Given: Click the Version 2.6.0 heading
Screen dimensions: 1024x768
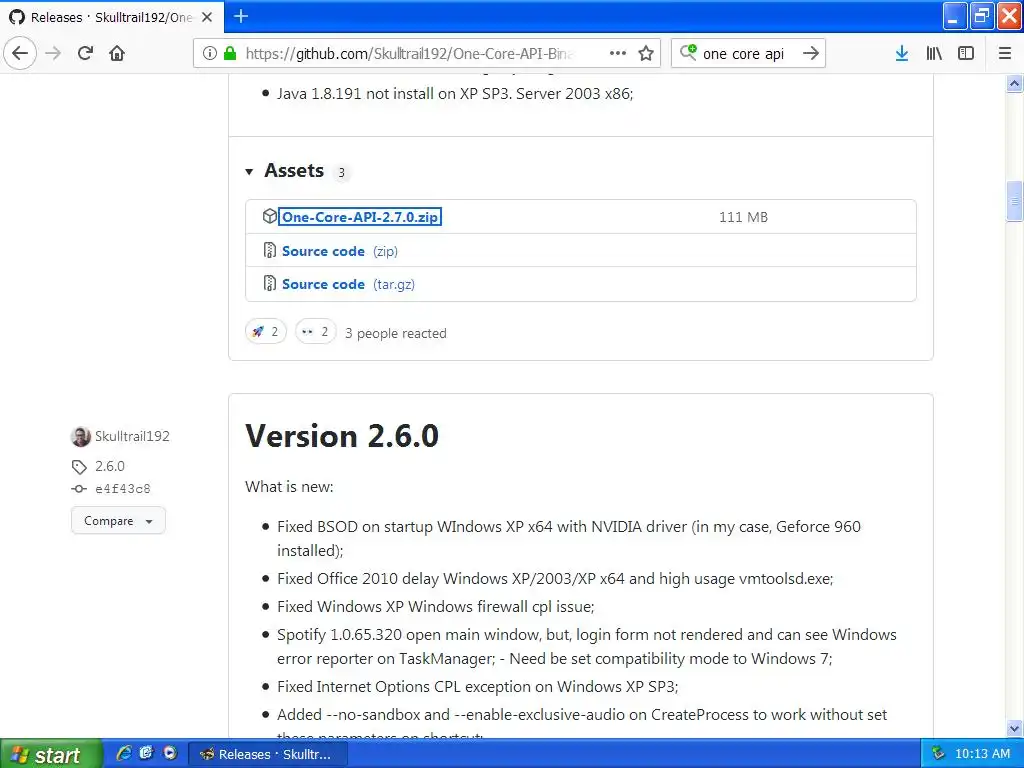Looking at the screenshot, I should click(x=342, y=436).
